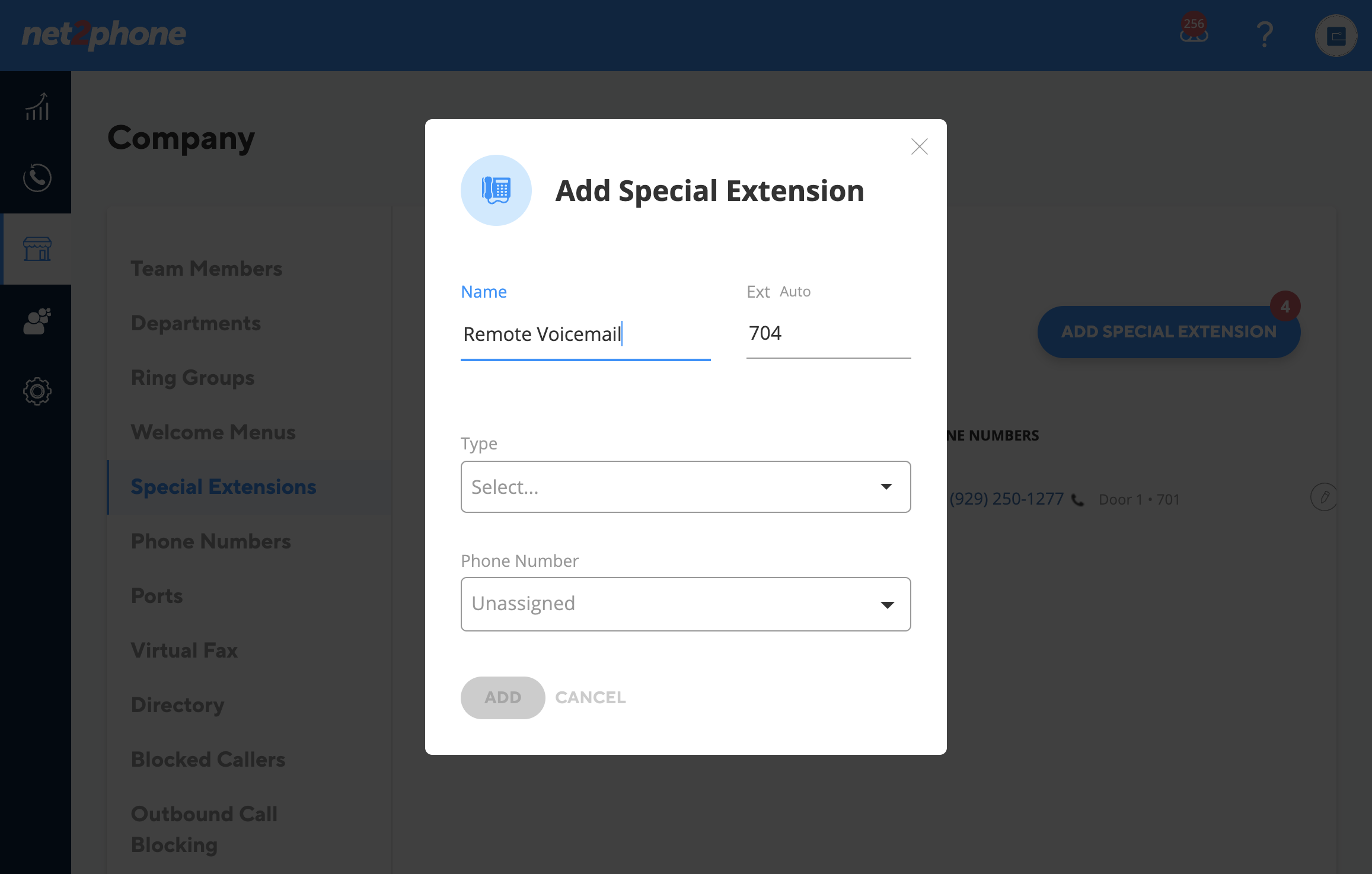
Task: Open the Directory section
Action: pos(177,705)
